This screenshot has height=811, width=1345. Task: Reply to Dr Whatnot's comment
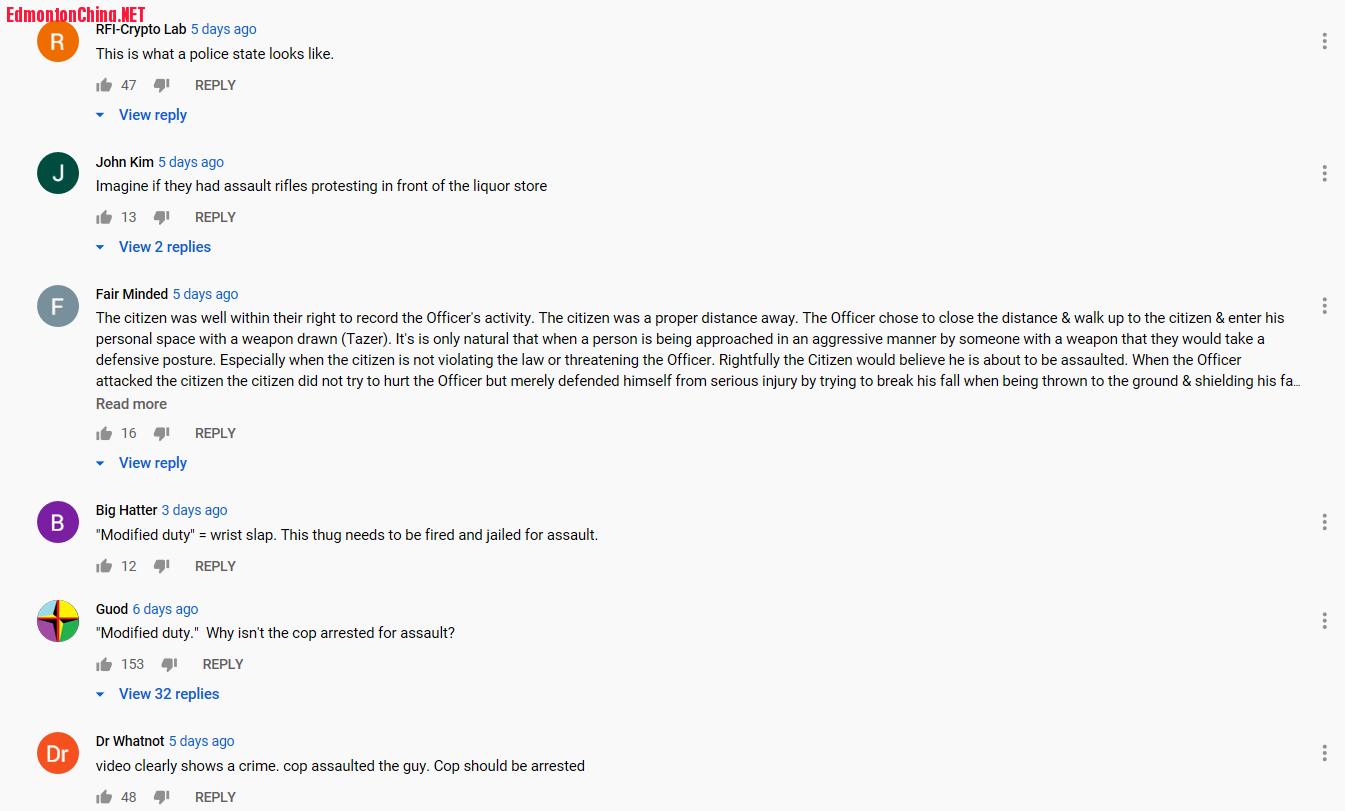click(215, 798)
